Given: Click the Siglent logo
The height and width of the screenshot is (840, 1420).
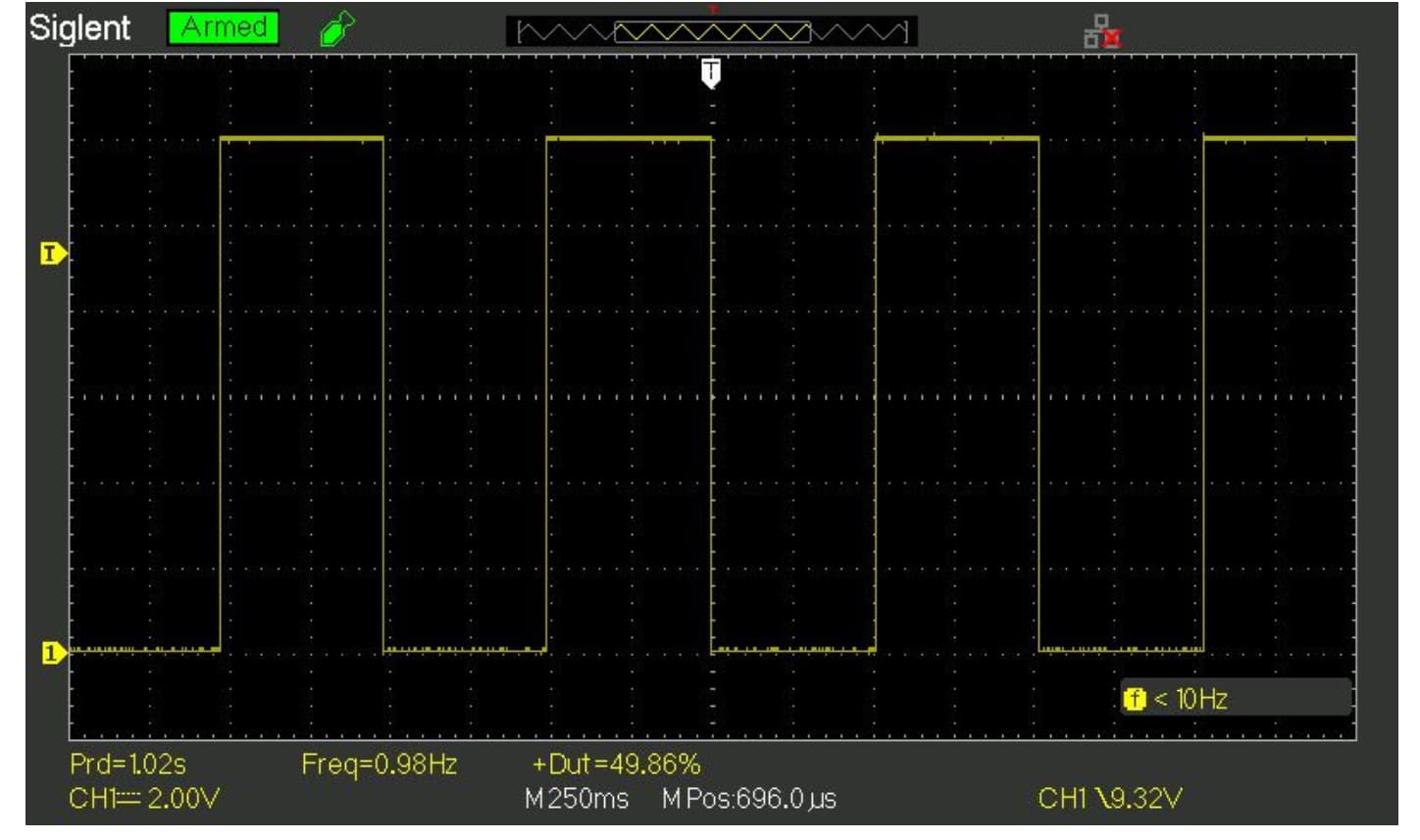Looking at the screenshot, I should click(x=79, y=27).
